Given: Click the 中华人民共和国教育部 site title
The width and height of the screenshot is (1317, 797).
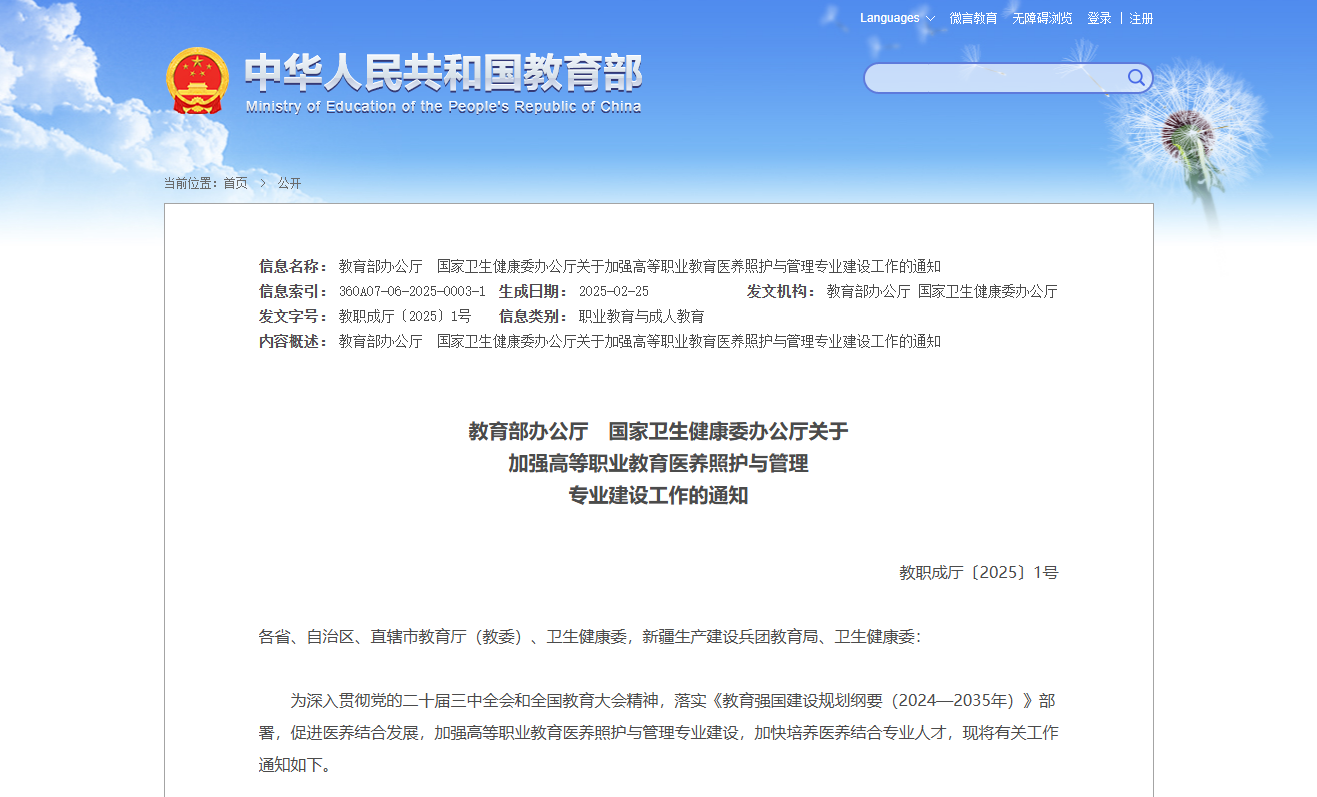Looking at the screenshot, I should pyautogui.click(x=443, y=72).
